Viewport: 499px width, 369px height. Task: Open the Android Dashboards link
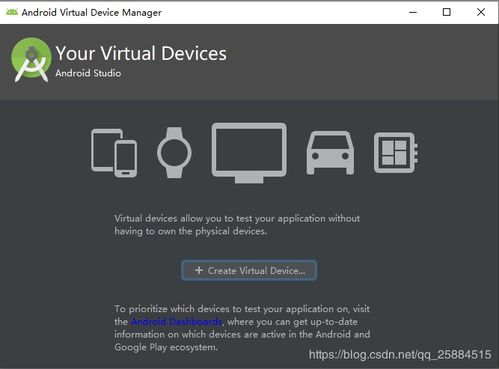pos(177,322)
